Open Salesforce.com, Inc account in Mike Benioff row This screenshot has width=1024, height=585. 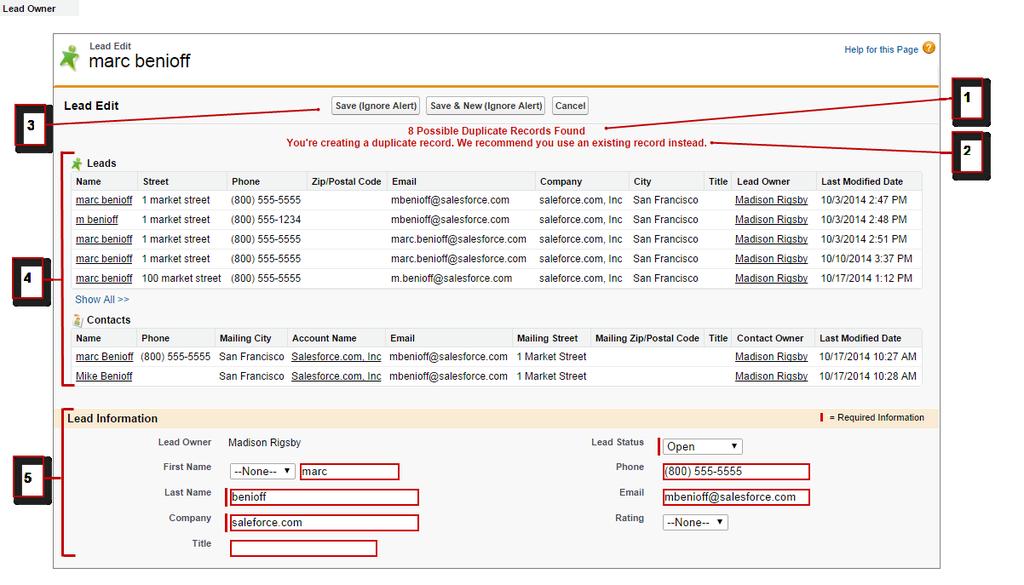coord(336,376)
